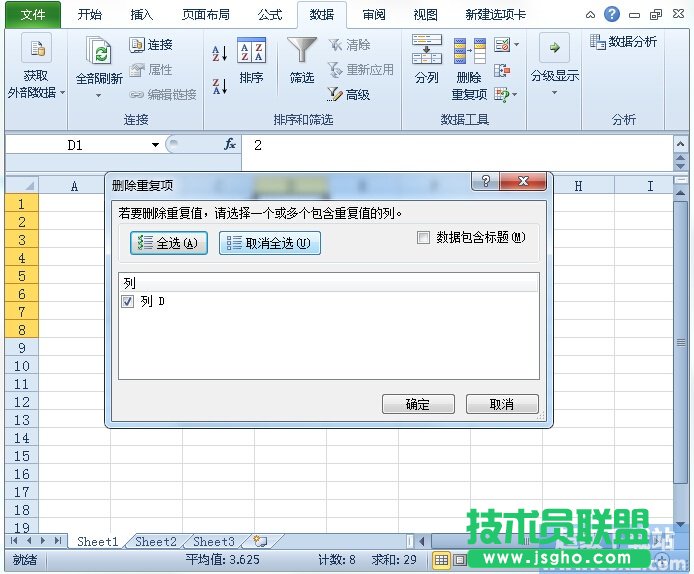Click the 全选 select all button
This screenshot has width=694, height=574.
click(168, 243)
